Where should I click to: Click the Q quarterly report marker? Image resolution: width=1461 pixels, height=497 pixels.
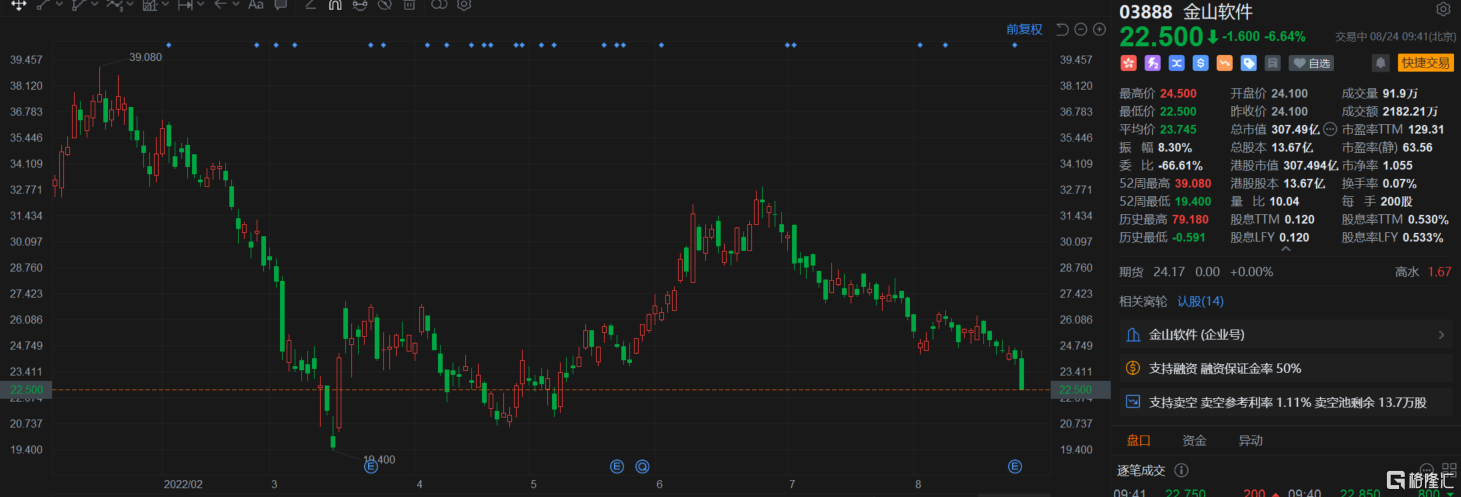pos(642,466)
